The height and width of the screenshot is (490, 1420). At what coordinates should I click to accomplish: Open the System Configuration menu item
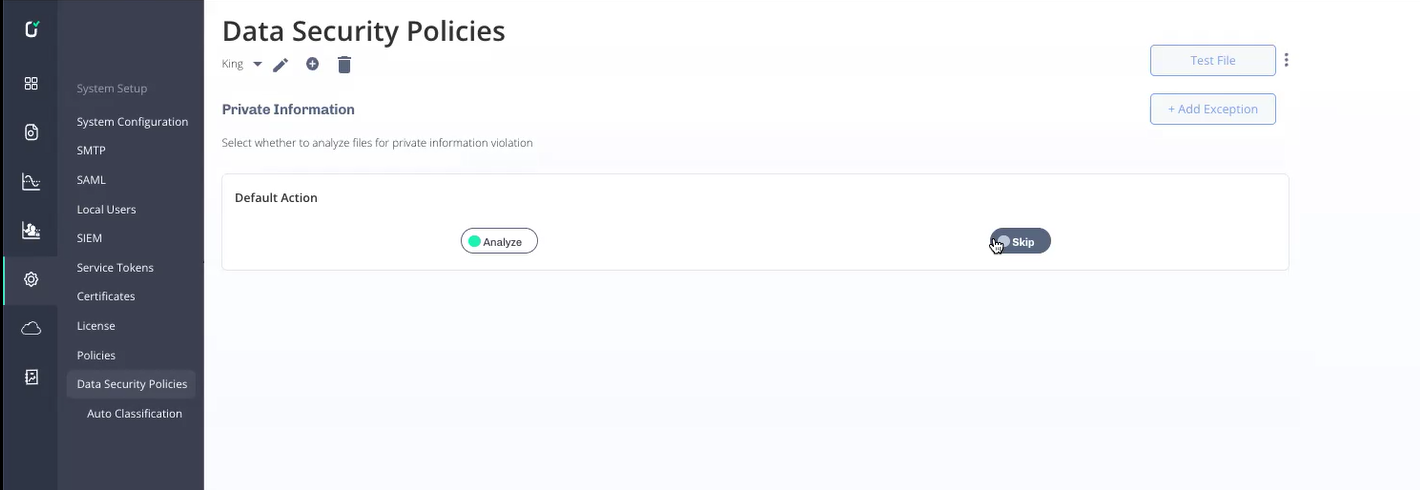132,122
